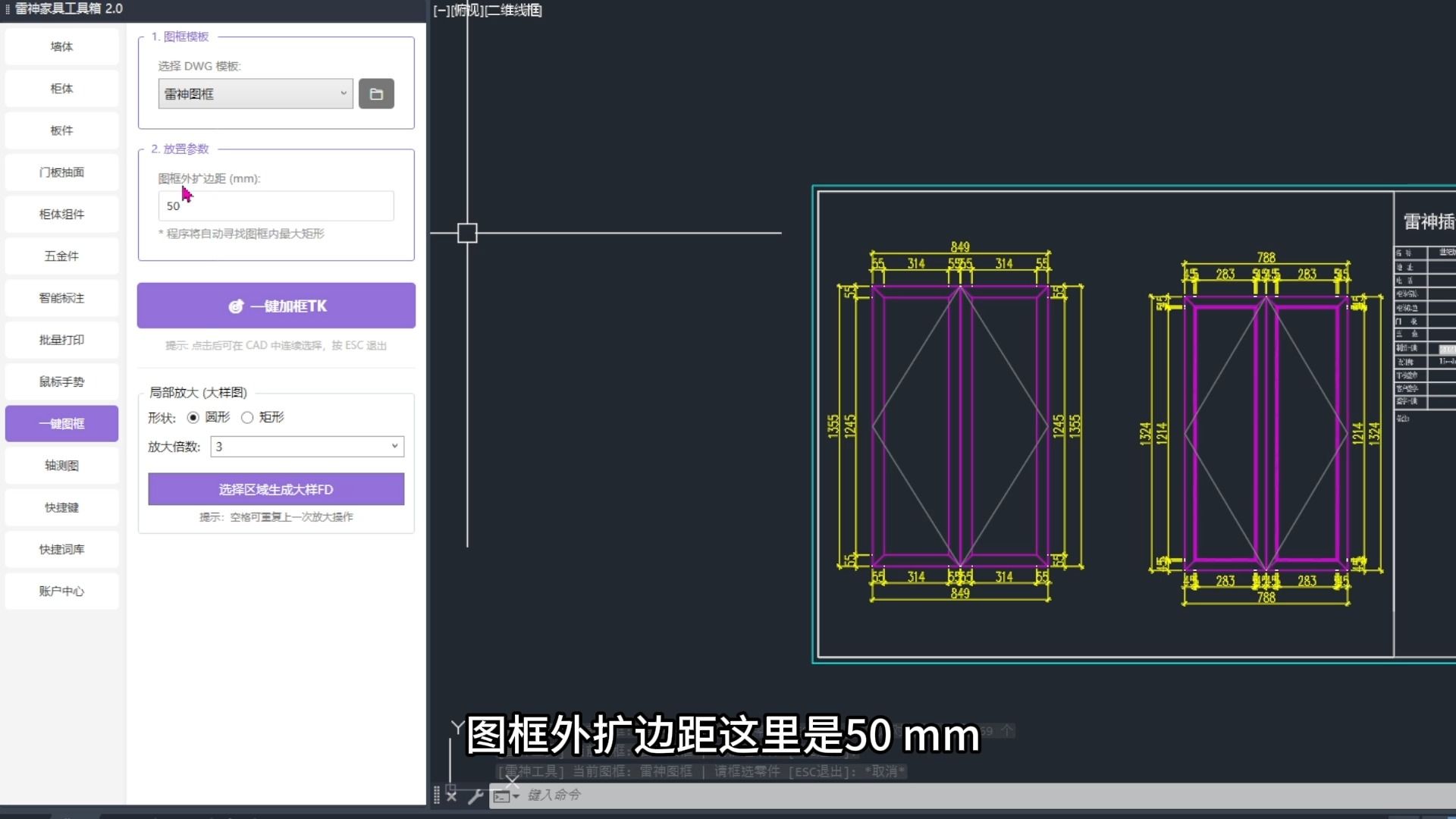
Task: Open the command line recent commands icon
Action: point(506,795)
